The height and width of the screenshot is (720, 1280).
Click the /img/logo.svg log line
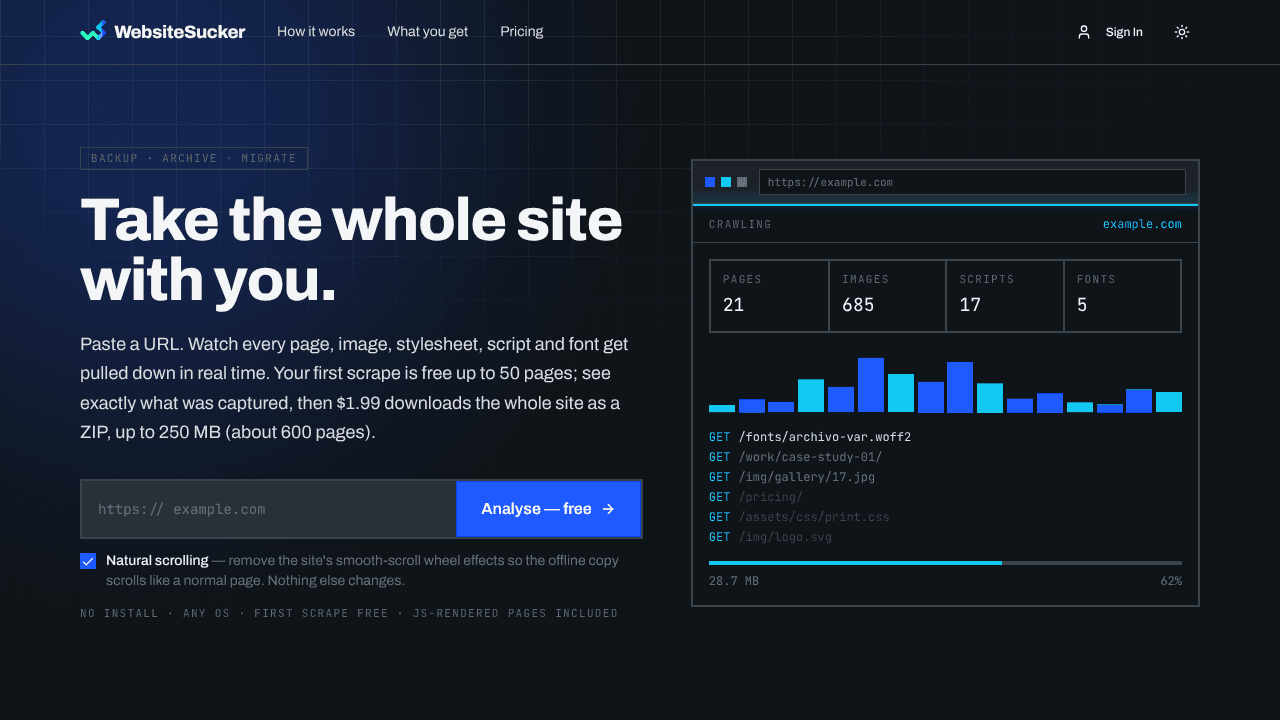coord(770,537)
